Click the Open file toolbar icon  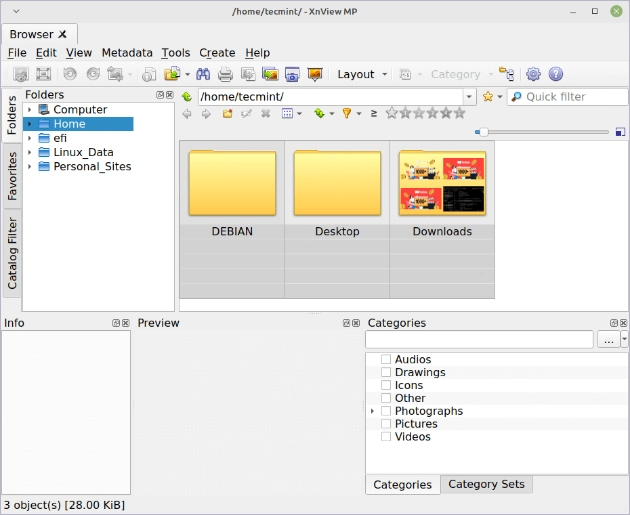tap(20, 74)
